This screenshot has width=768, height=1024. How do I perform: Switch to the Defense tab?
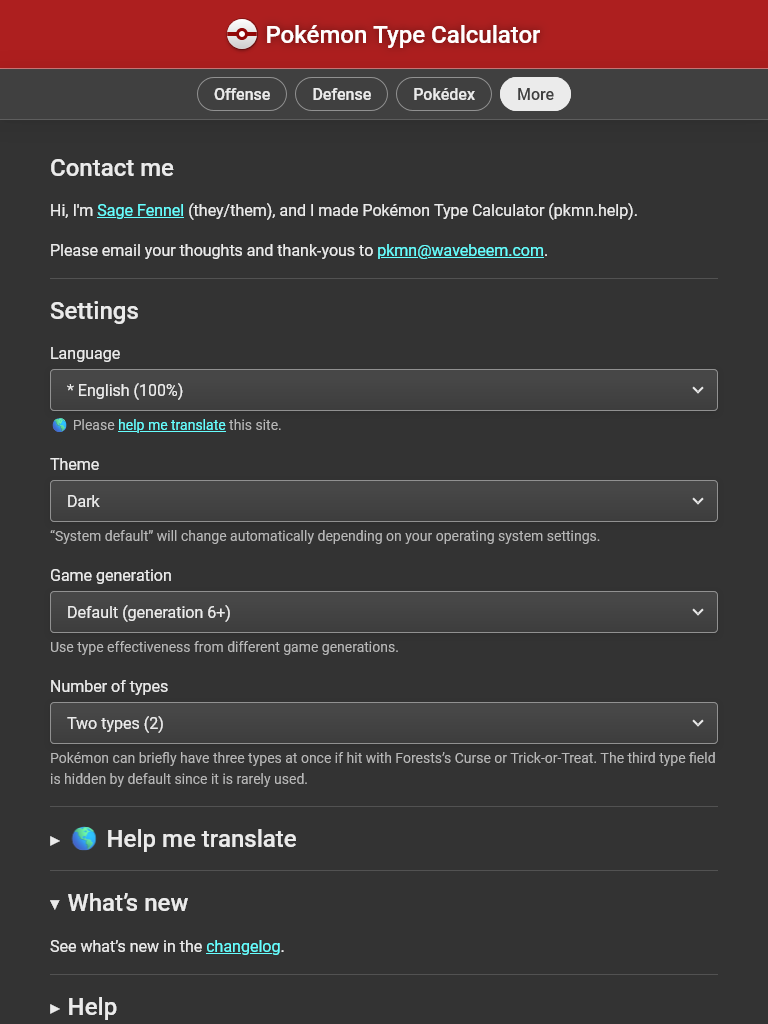[x=342, y=94]
